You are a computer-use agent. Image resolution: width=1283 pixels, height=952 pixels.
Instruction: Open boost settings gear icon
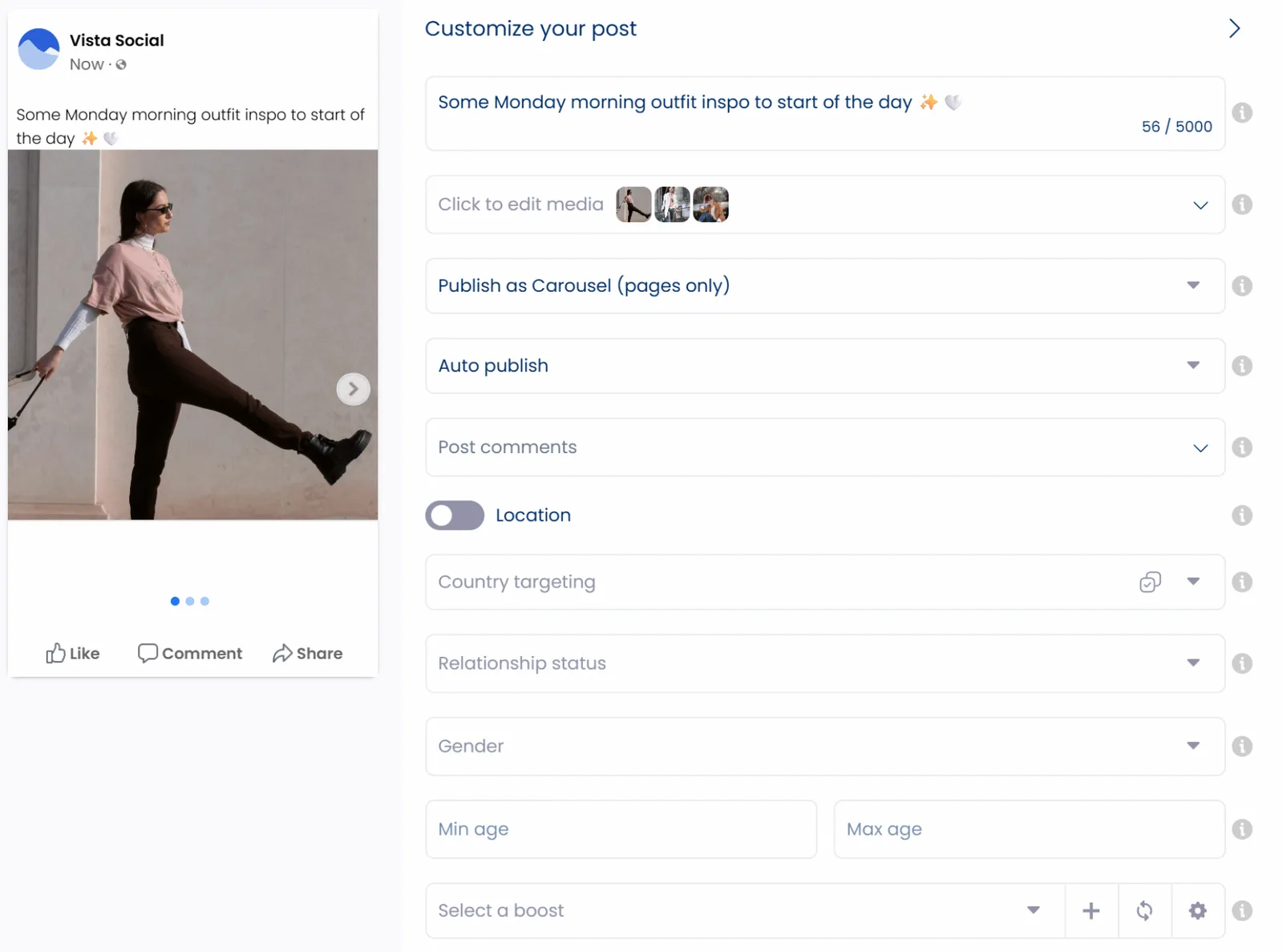pos(1197,910)
